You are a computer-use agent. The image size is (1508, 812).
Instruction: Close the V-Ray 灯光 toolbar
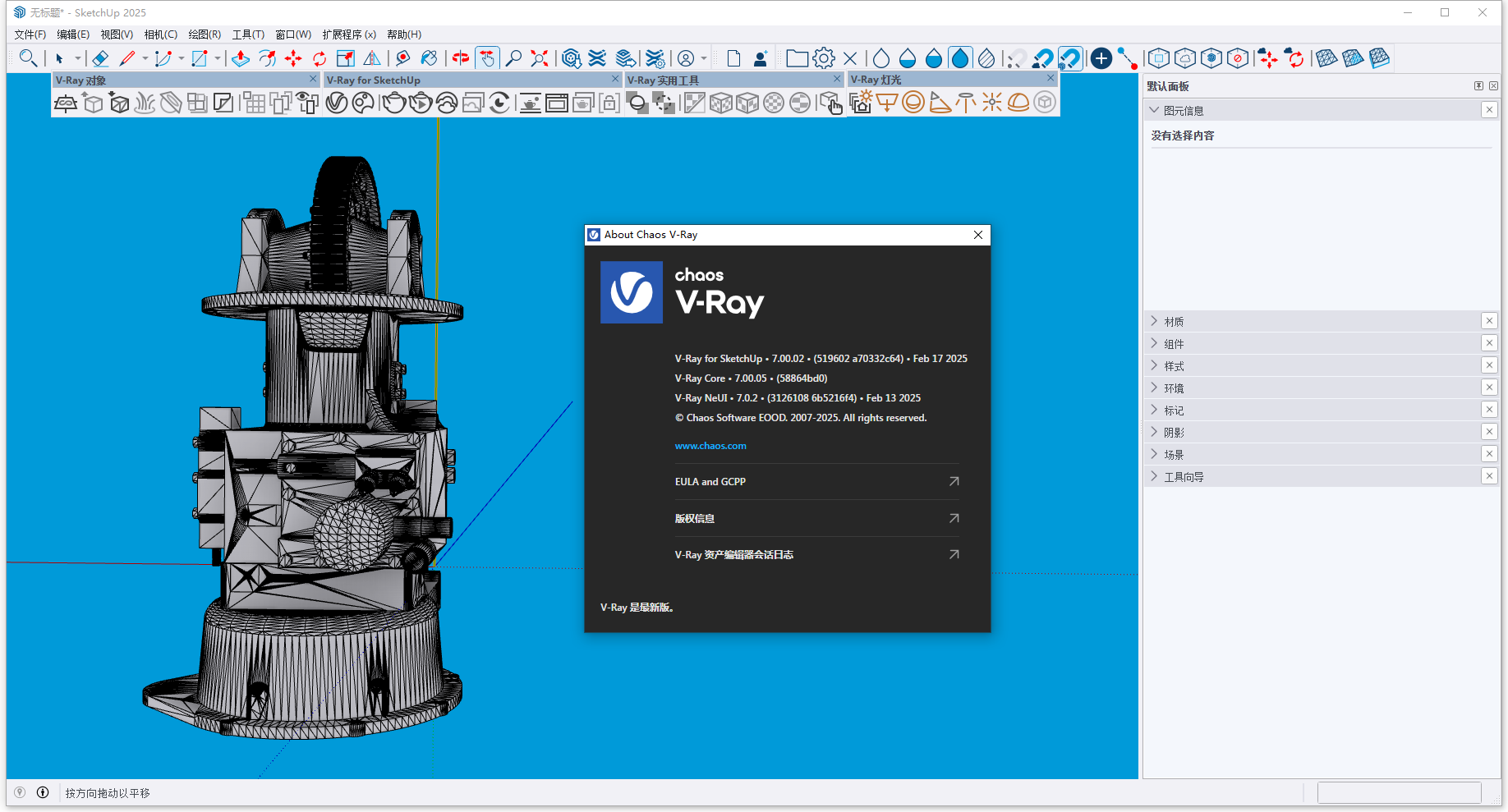coord(1051,78)
